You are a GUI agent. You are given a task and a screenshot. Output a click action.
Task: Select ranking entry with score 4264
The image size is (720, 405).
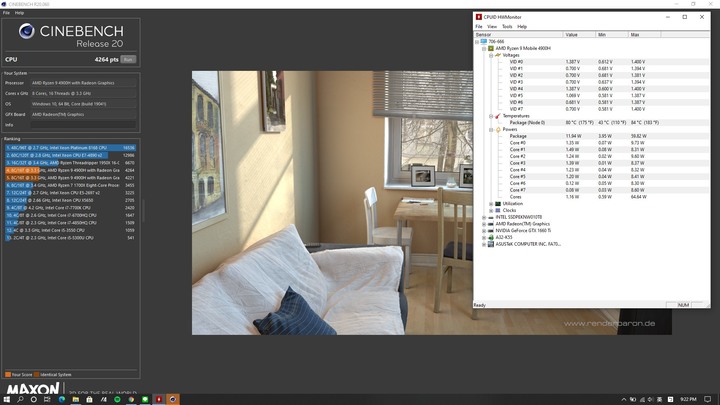[x=70, y=170]
